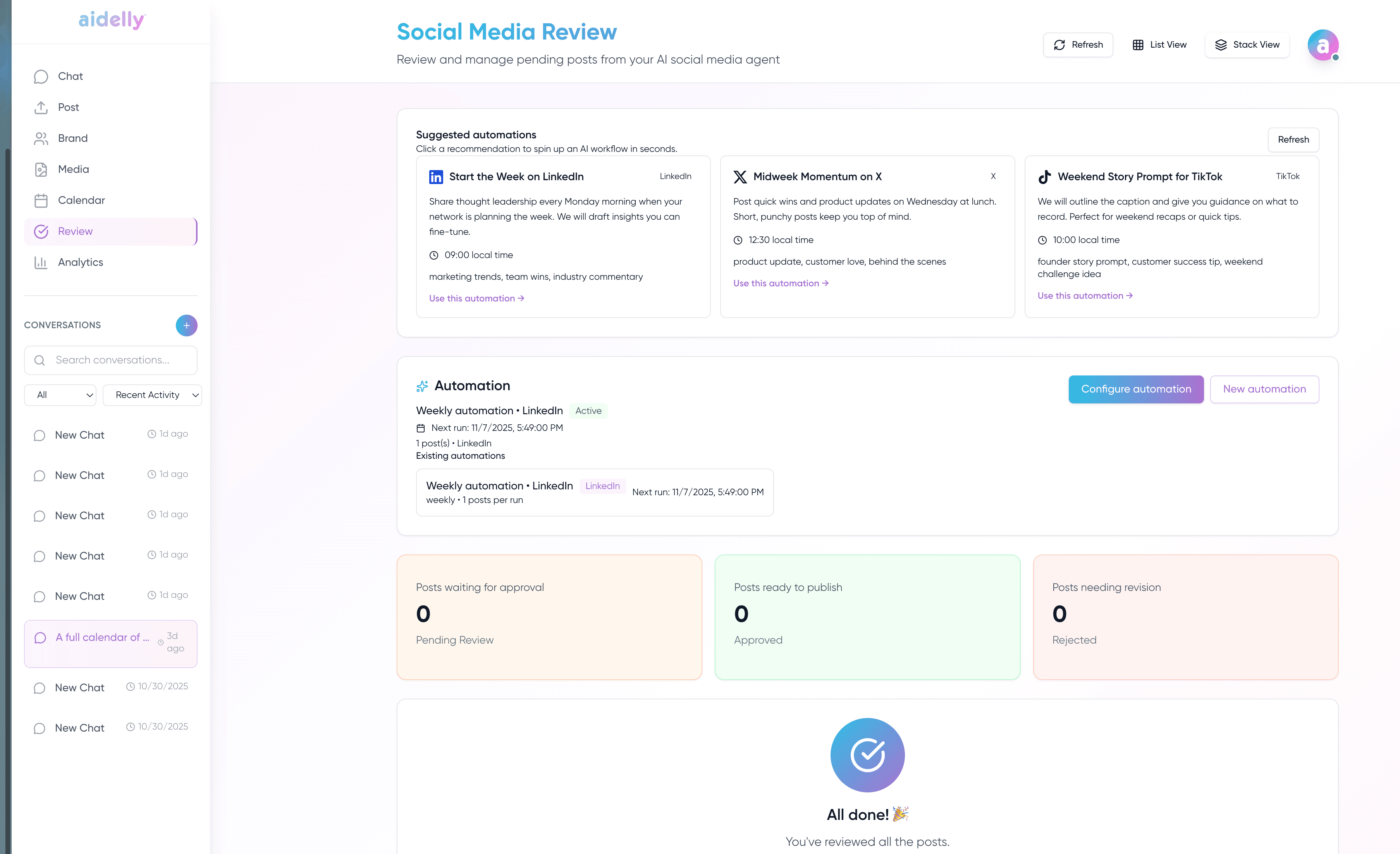Click the New automation button

(1264, 389)
